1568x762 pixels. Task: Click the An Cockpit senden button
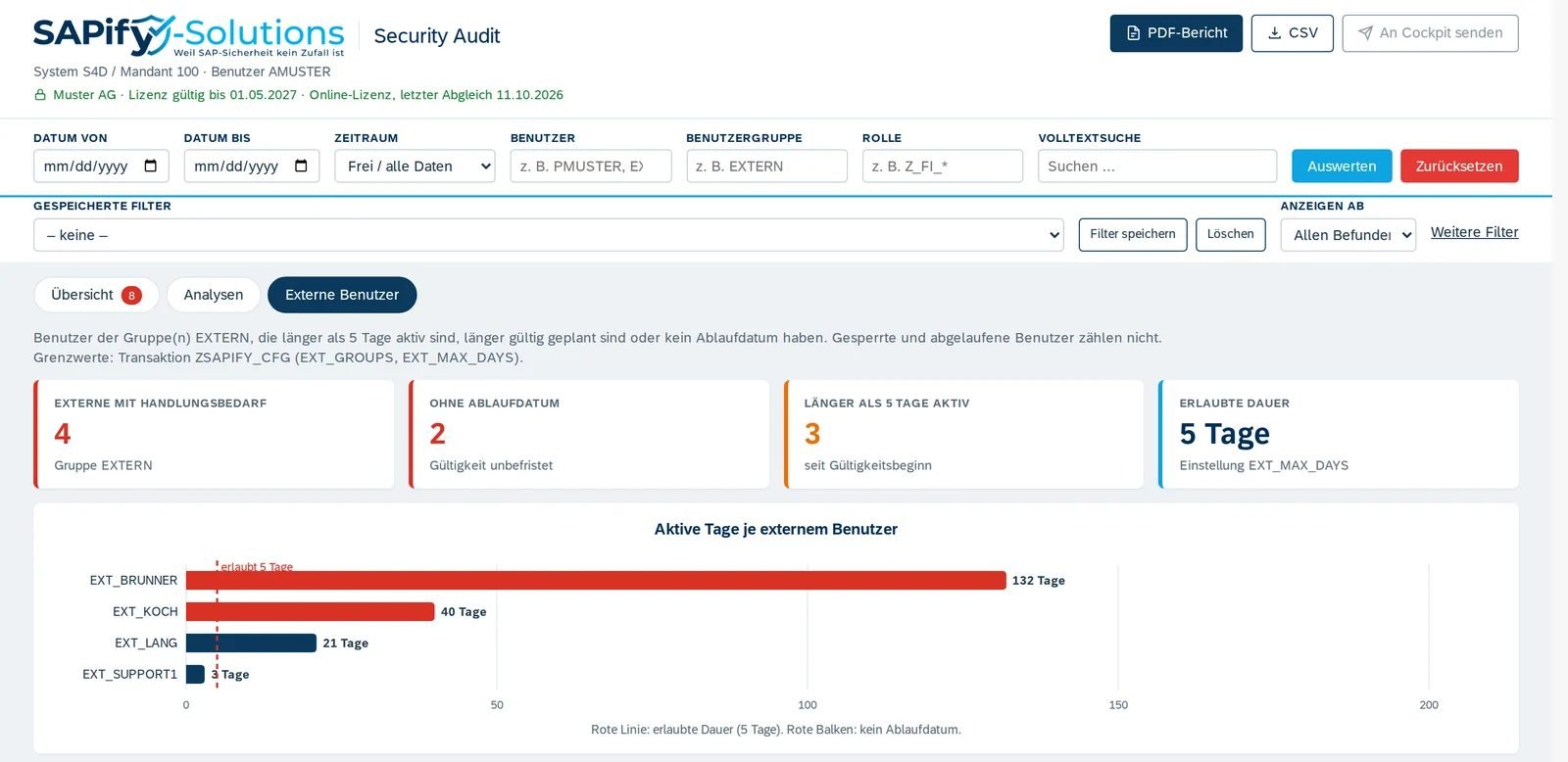click(1430, 33)
